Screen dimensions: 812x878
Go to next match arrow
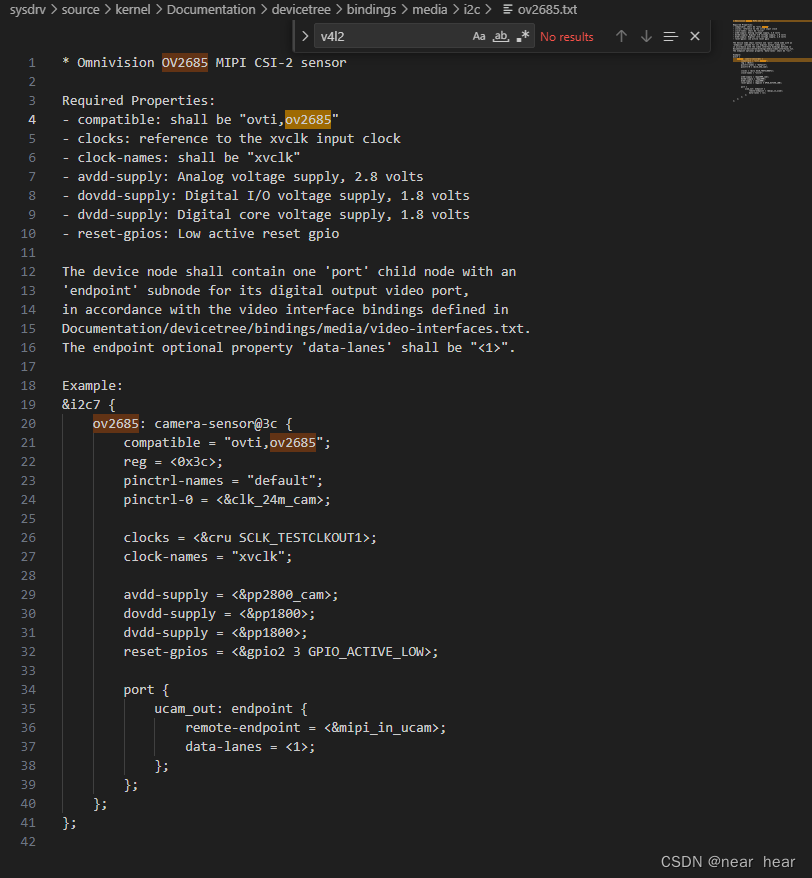point(646,36)
